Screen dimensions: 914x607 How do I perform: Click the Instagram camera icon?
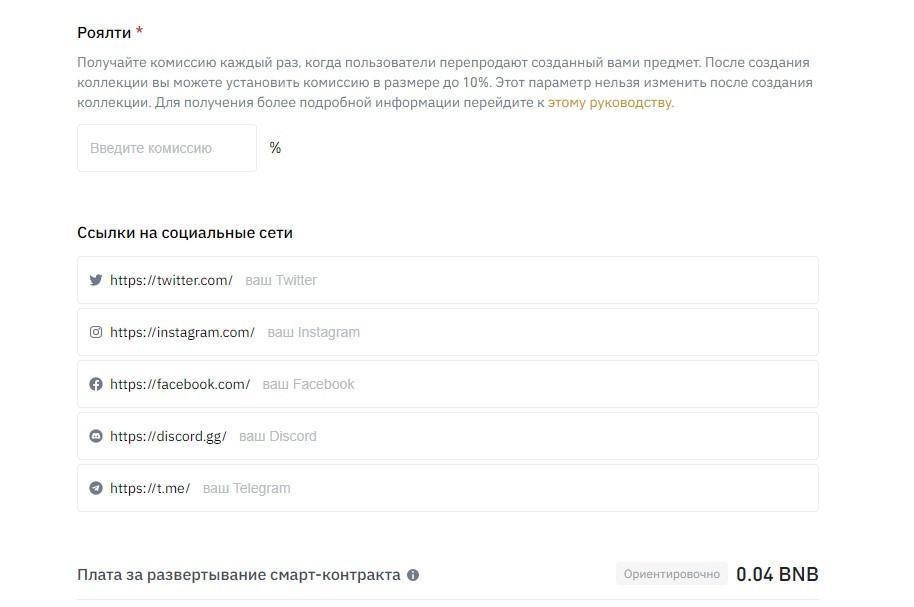coord(95,332)
